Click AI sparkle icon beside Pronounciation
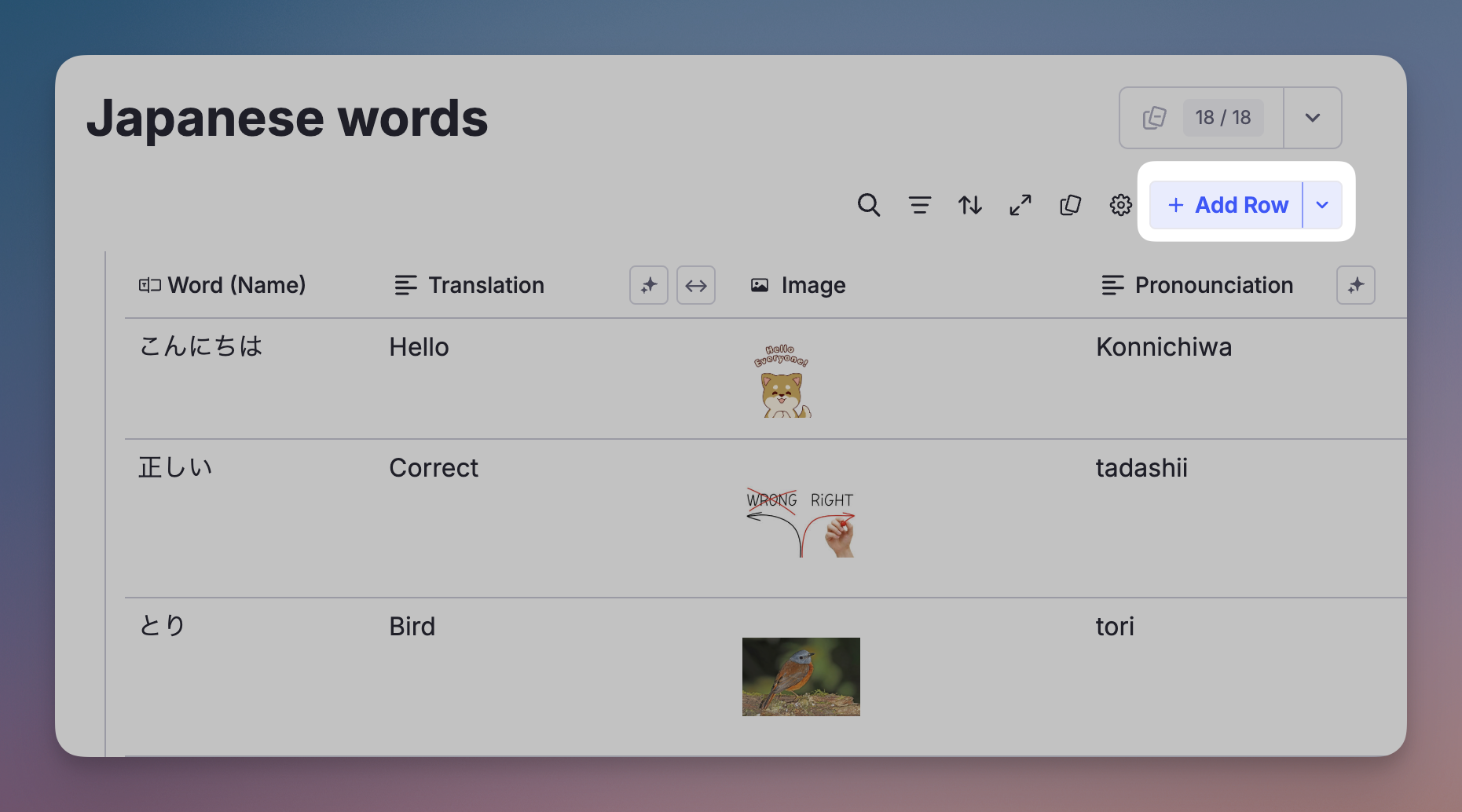 1355,285
